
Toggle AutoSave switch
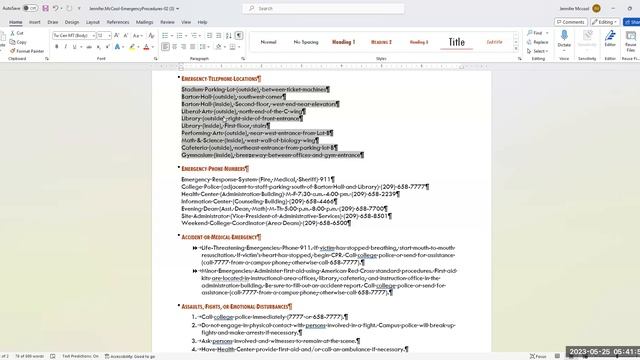(30, 8)
